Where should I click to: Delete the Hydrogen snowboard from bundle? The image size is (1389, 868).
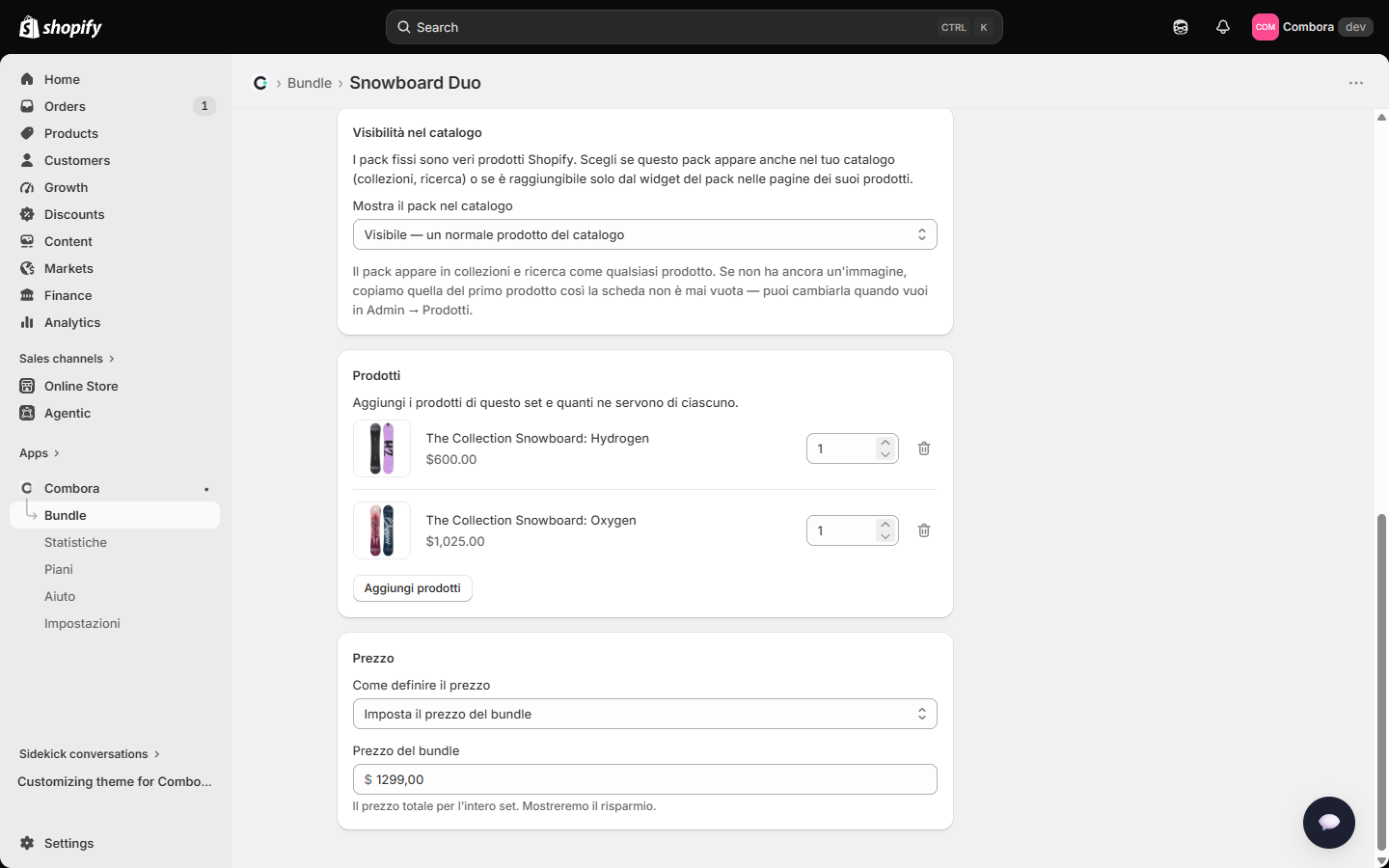click(x=924, y=448)
